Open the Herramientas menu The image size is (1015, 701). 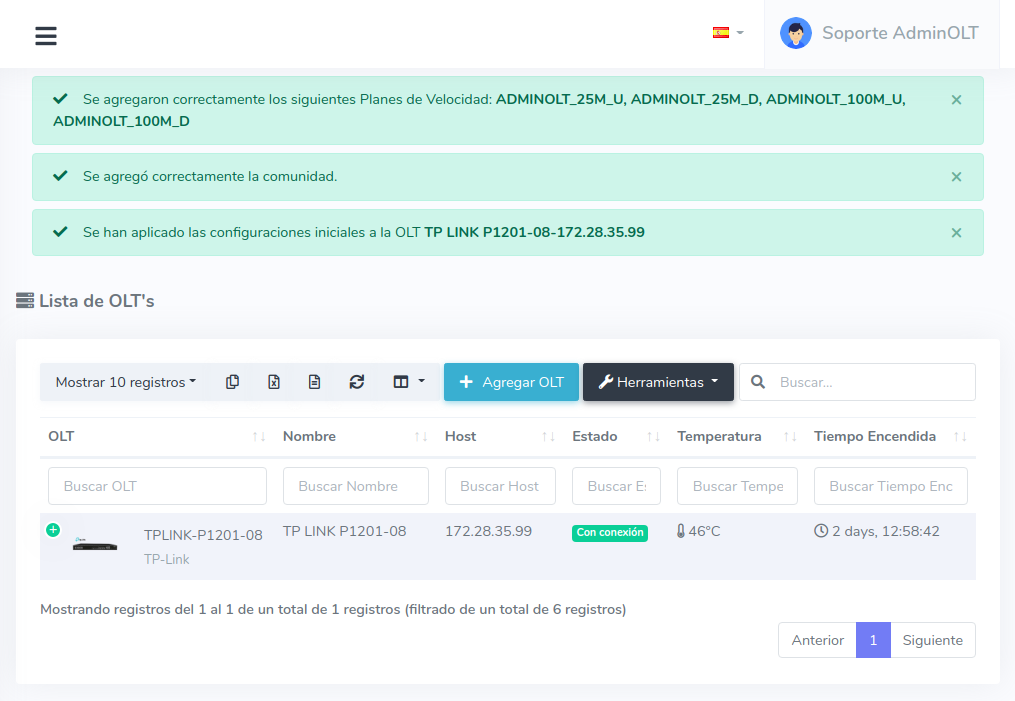(x=658, y=382)
